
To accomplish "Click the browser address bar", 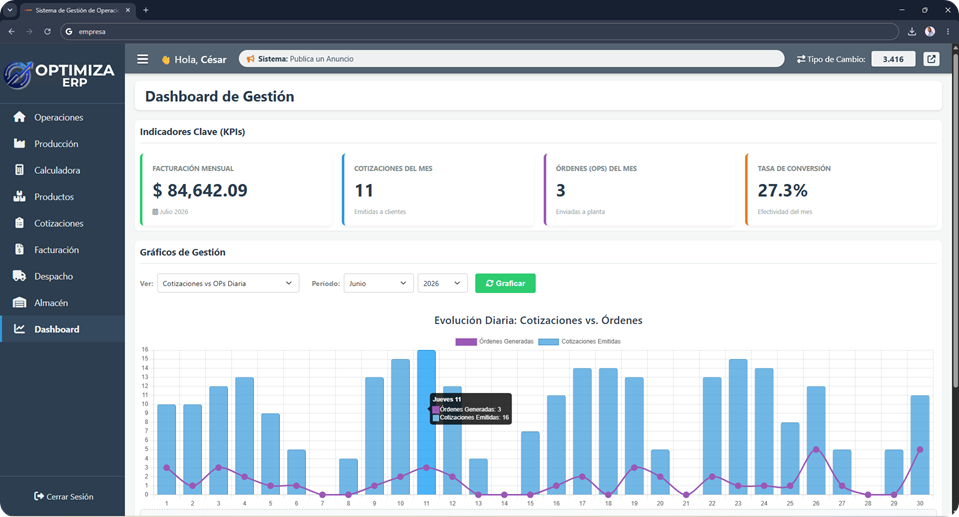I will pyautogui.click(x=480, y=31).
